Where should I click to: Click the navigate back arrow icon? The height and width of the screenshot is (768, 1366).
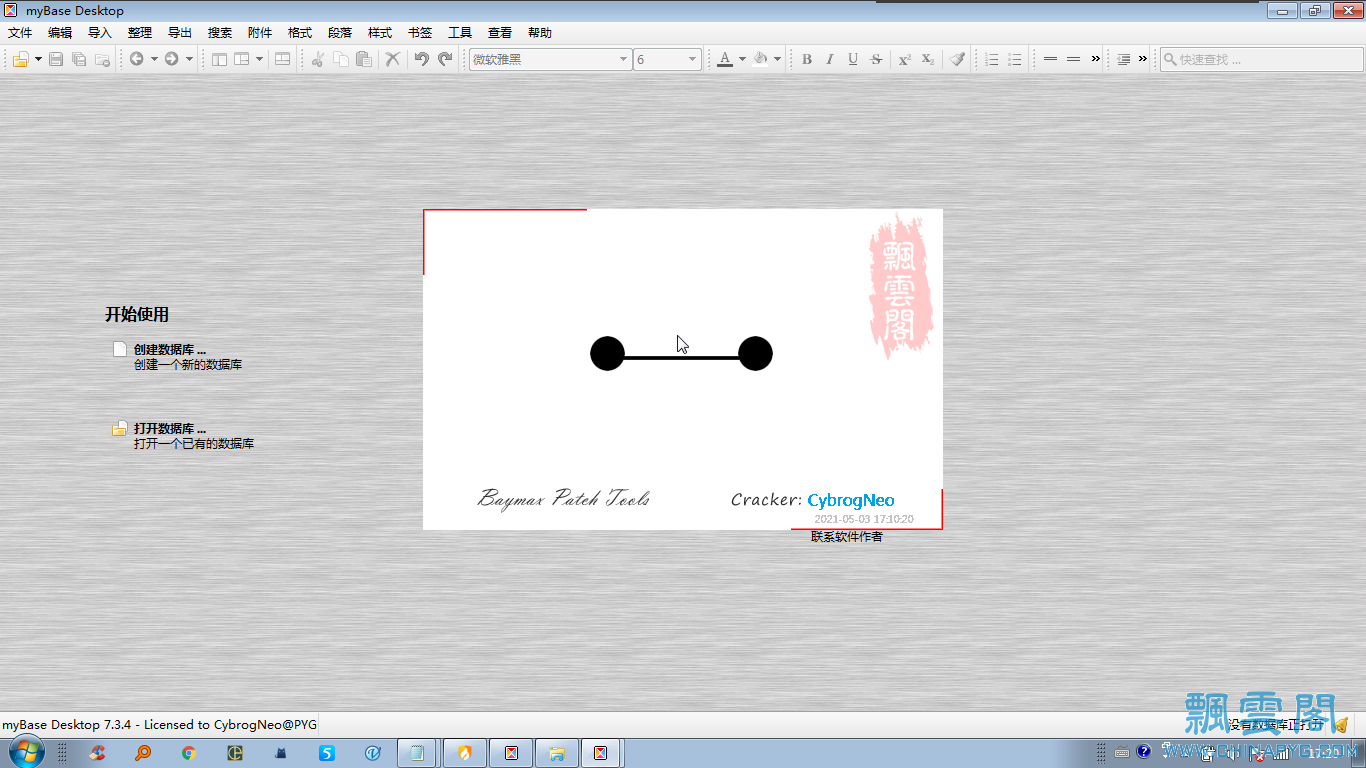pyautogui.click(x=137, y=59)
